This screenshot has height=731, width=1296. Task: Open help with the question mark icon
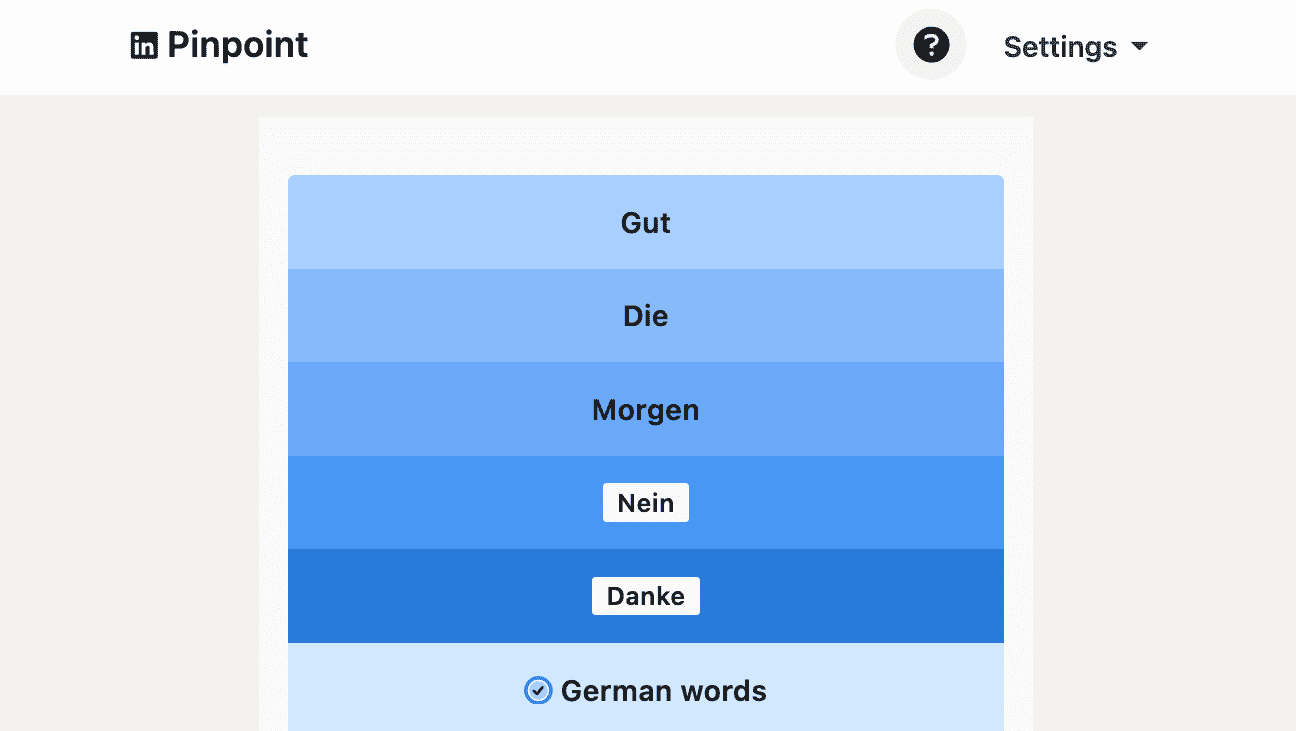[931, 45]
